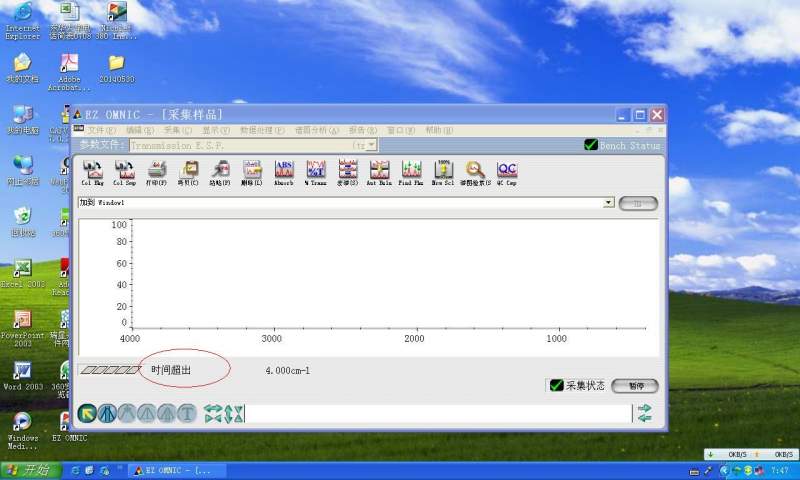Open the 报告(R) report menu
Screen dimensions: 800x480
point(363,130)
